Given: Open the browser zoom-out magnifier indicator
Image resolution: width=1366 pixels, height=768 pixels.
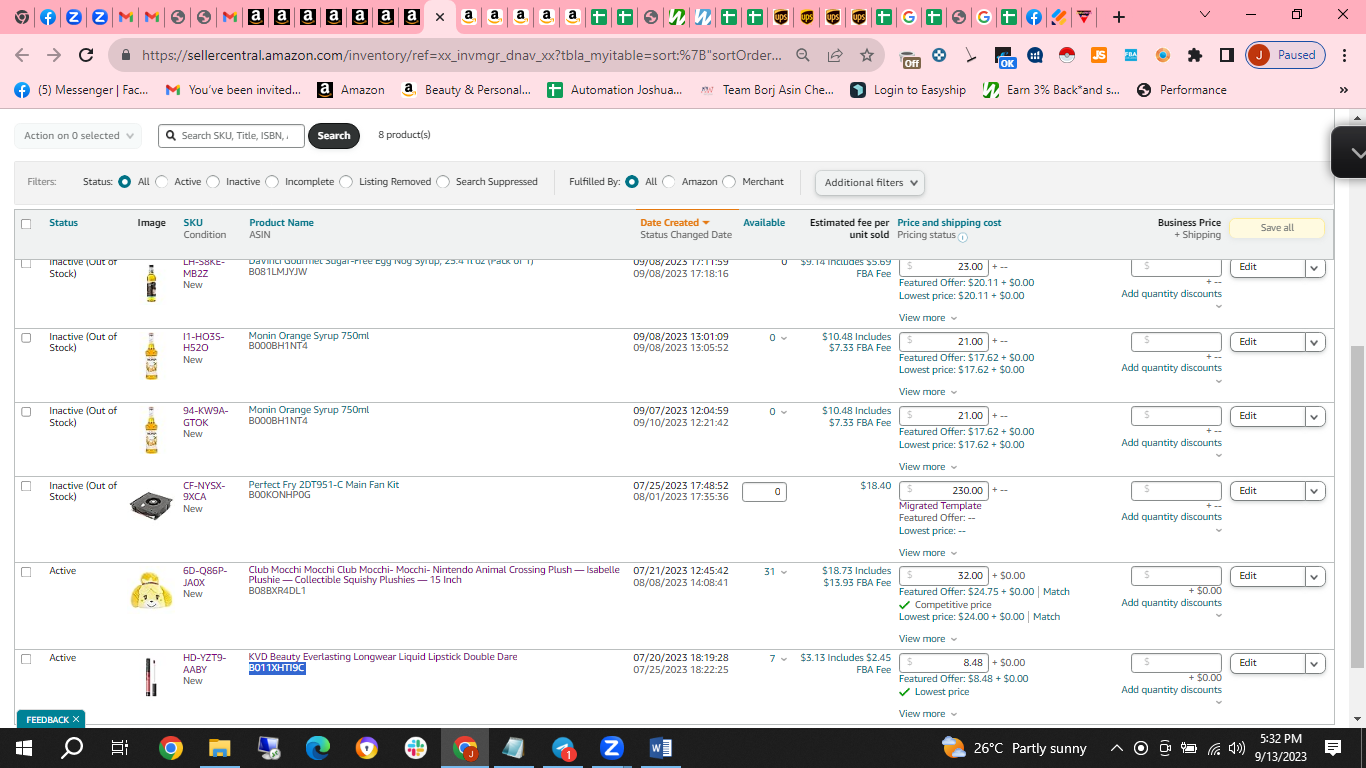Looking at the screenshot, I should coord(803,55).
